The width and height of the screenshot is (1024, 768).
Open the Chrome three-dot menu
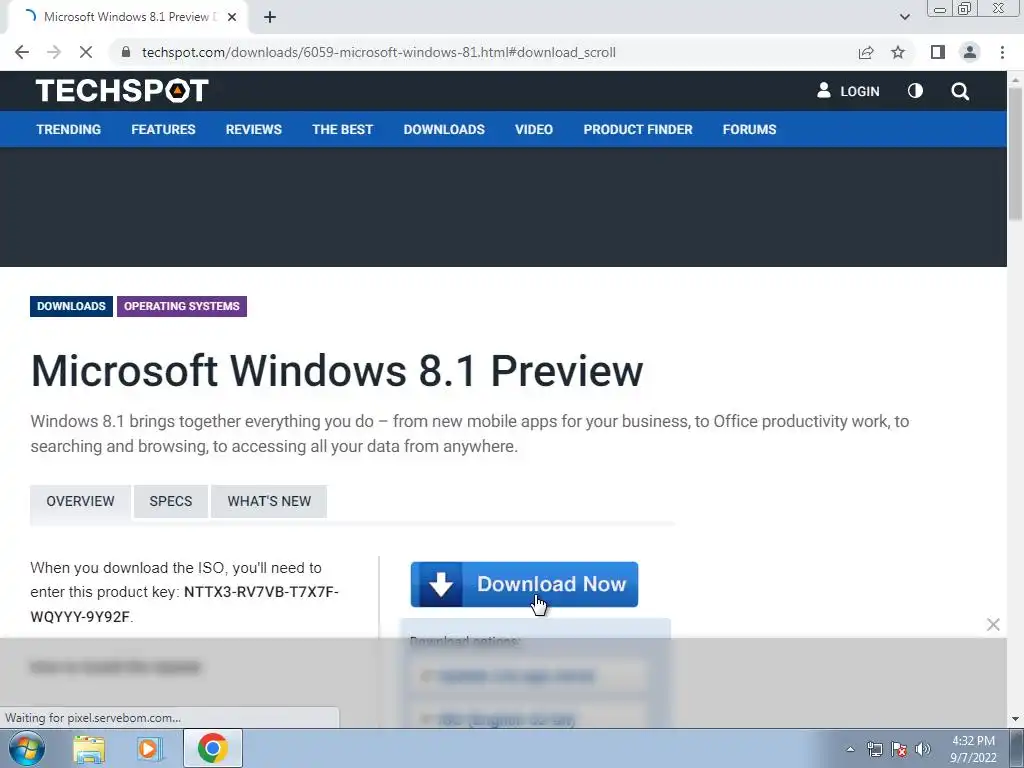(1002, 52)
